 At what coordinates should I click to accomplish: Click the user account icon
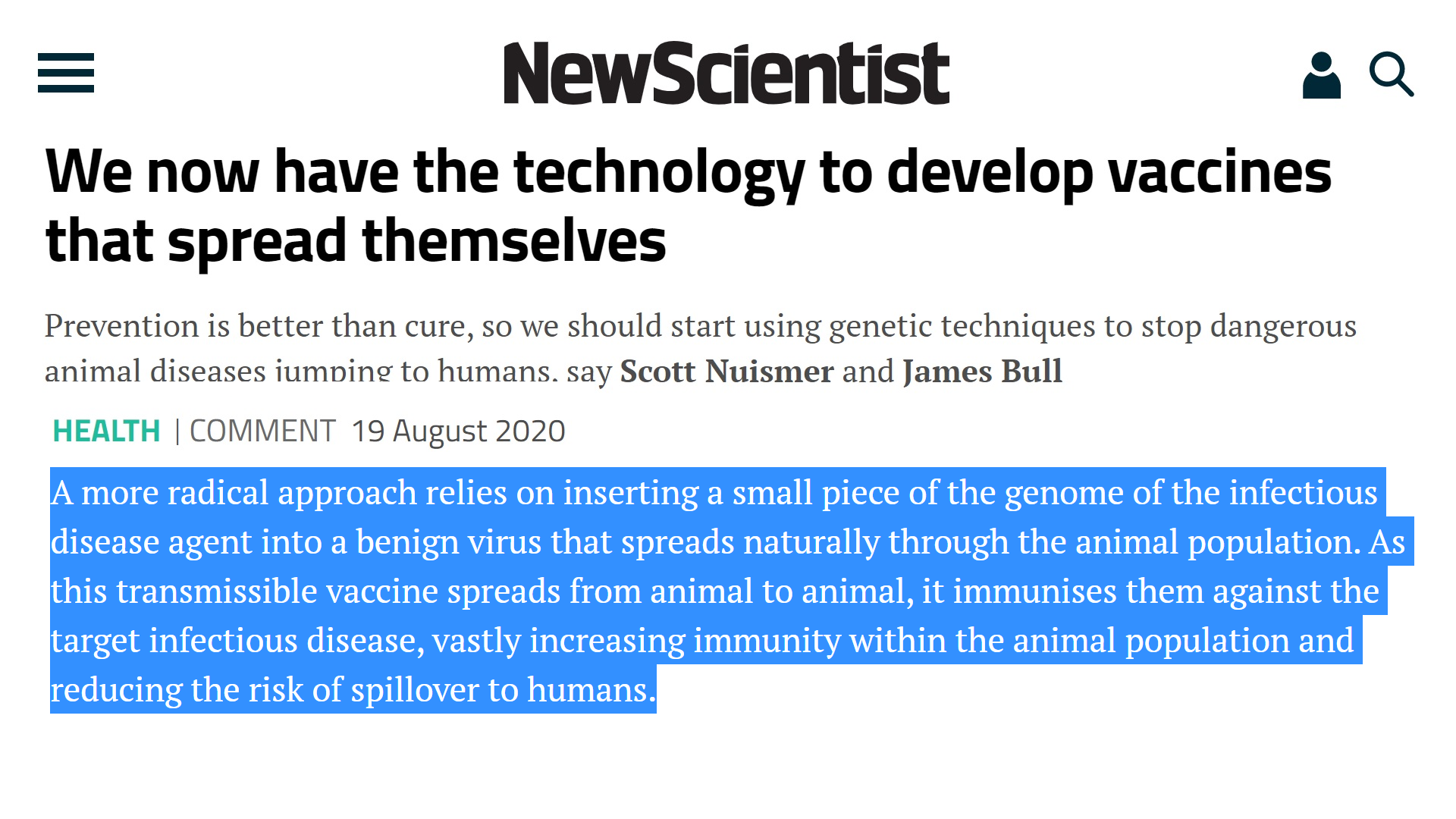click(1321, 75)
